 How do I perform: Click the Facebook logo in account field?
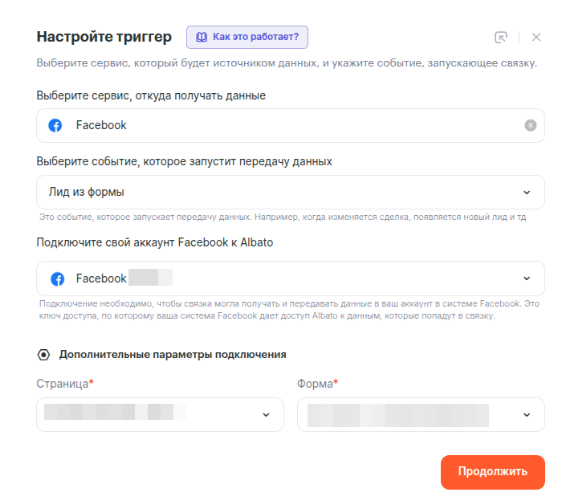coord(57,279)
